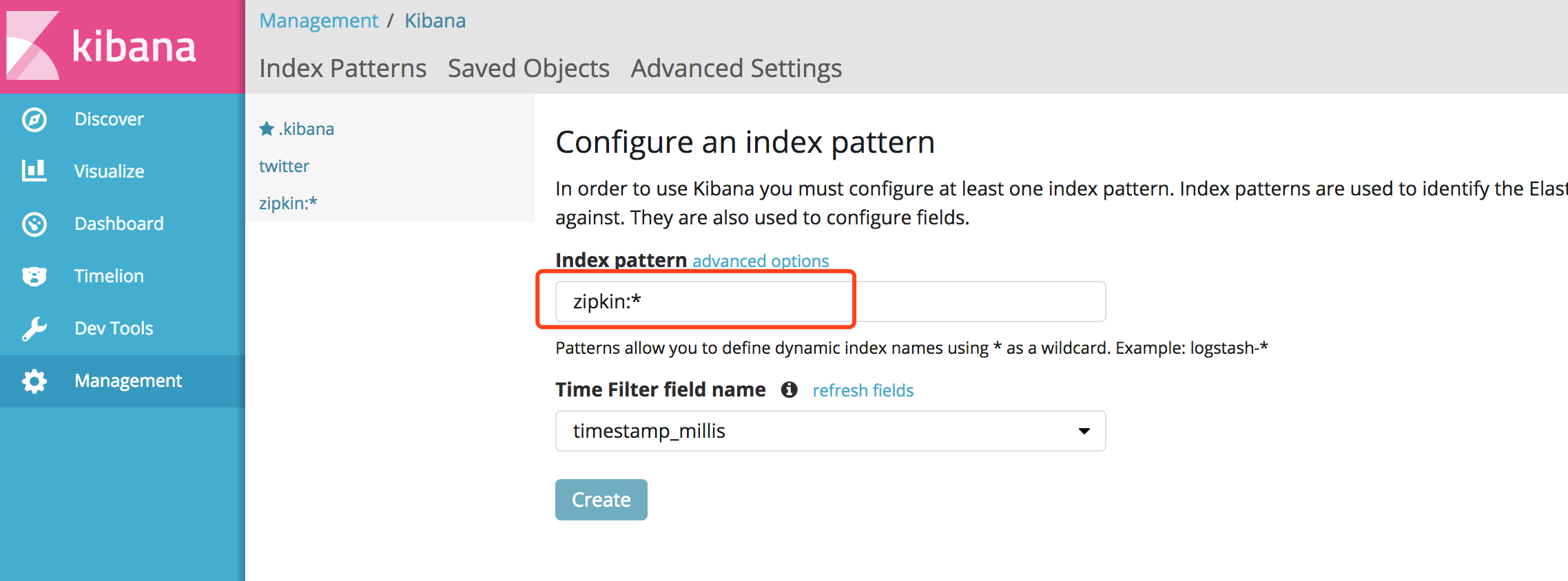Click the Create button

[x=601, y=500]
